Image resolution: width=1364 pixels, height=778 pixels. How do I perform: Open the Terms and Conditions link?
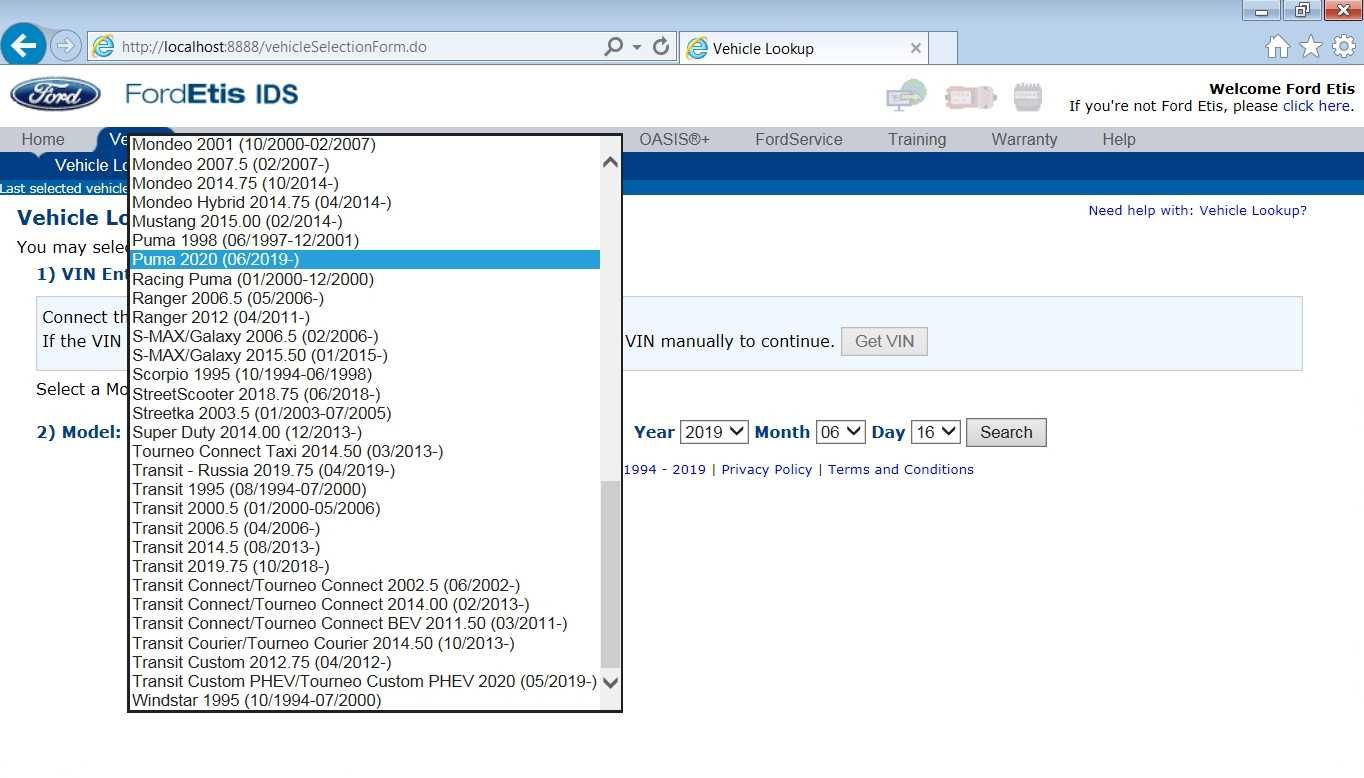[x=901, y=469]
